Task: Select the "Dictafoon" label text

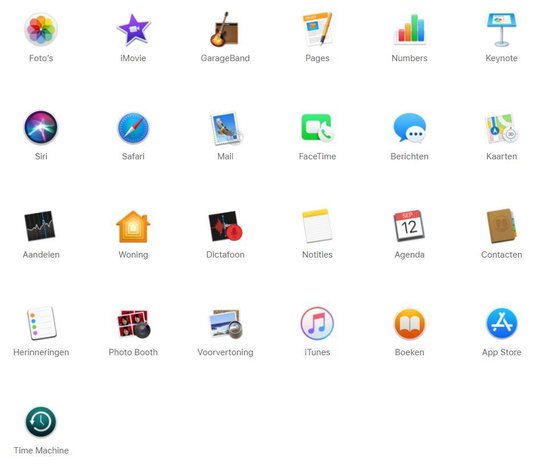Action: pyautogui.click(x=225, y=255)
